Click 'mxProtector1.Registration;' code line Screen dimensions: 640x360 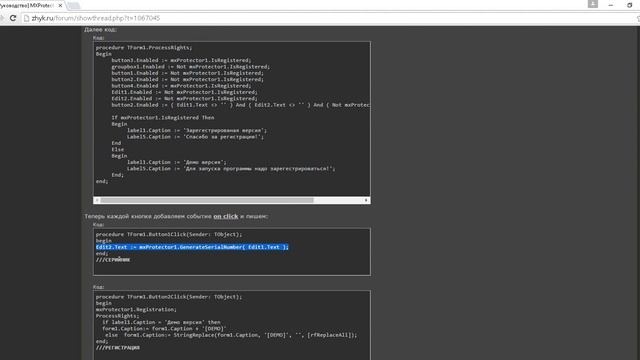click(x=136, y=309)
